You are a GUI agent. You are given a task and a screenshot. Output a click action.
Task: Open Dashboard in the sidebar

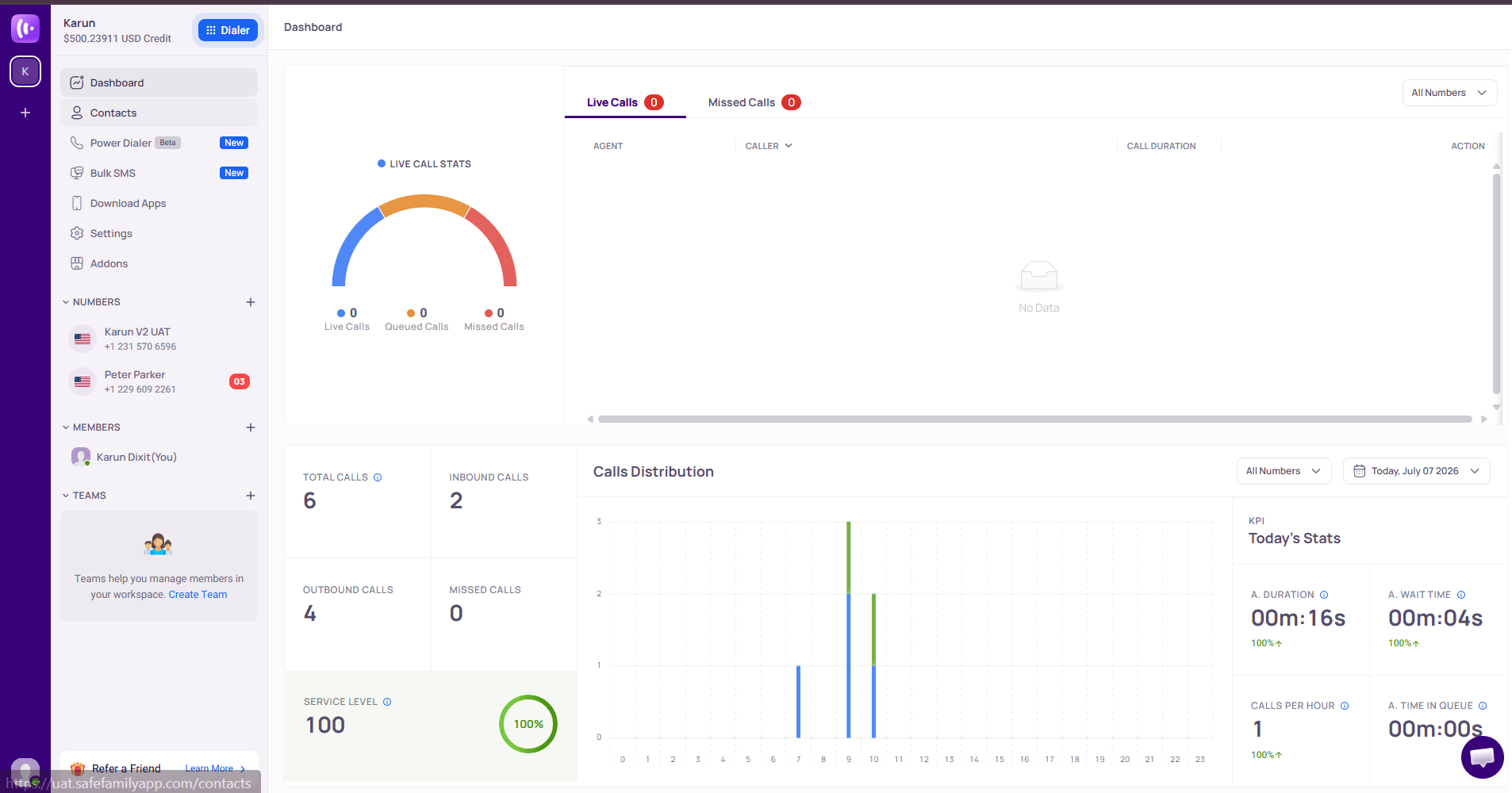[159, 82]
